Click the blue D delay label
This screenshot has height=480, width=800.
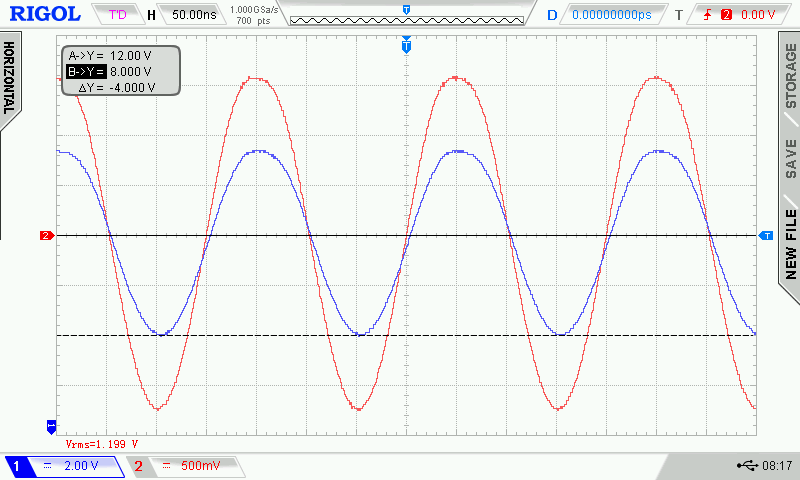tap(552, 15)
